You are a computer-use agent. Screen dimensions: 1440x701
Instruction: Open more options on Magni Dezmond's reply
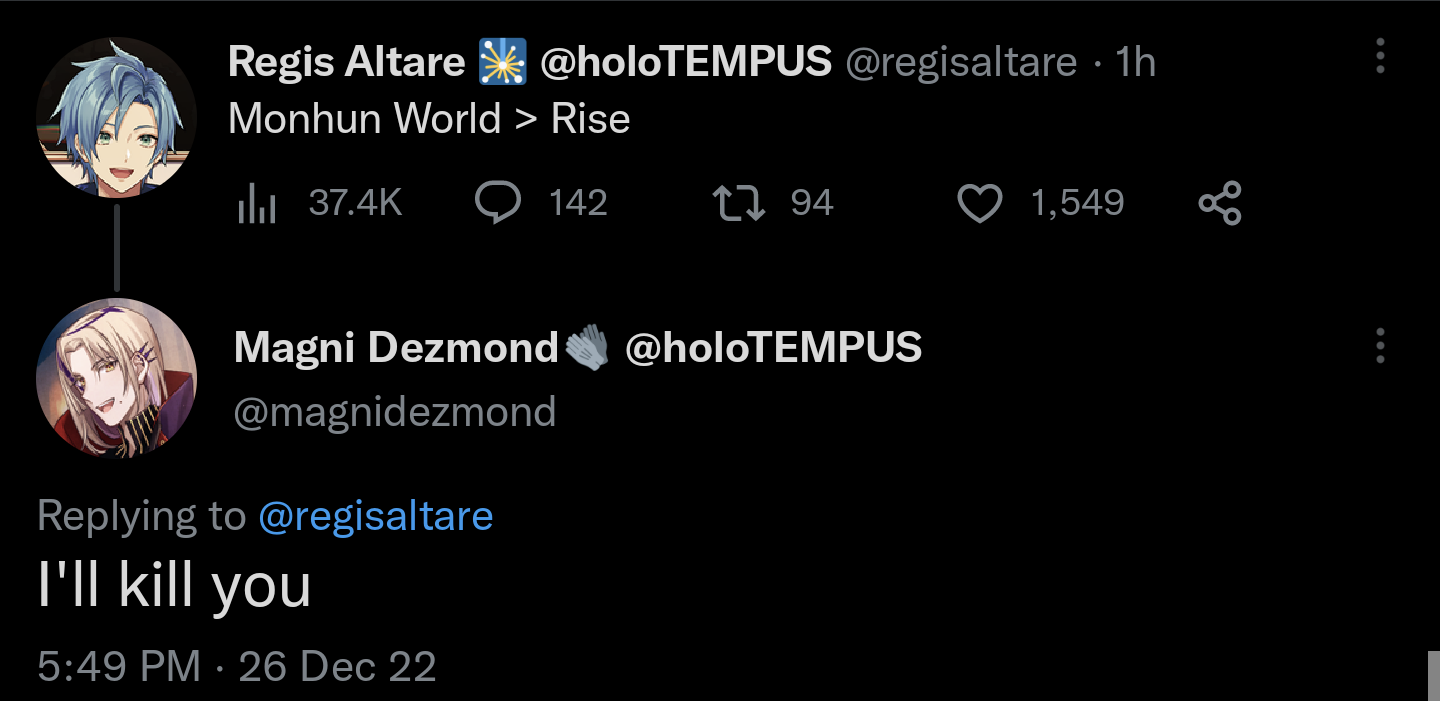click(1380, 346)
